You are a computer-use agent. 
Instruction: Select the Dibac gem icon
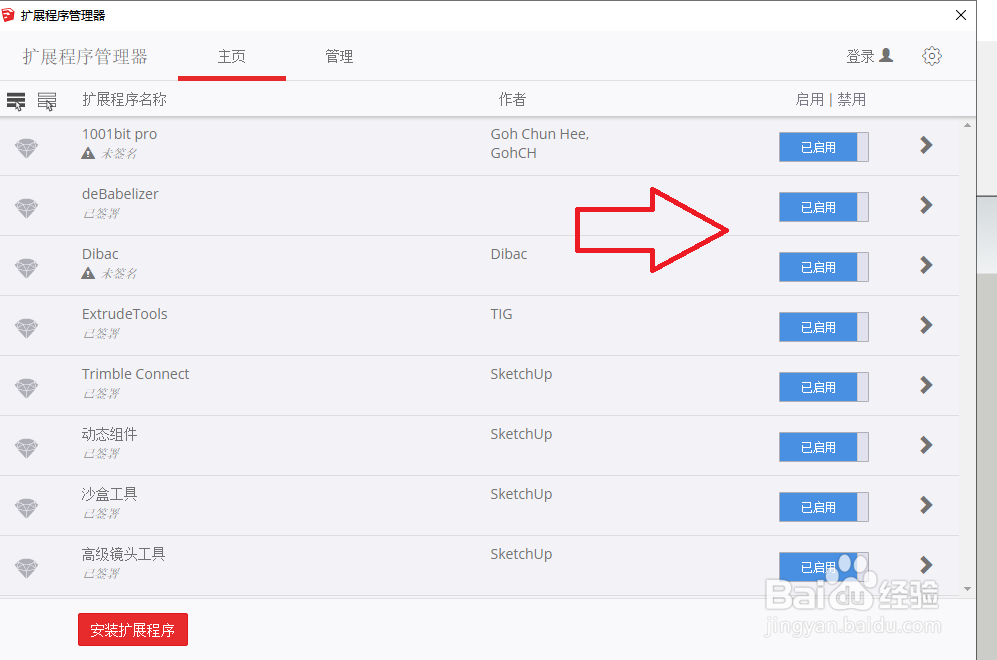[x=27, y=268]
